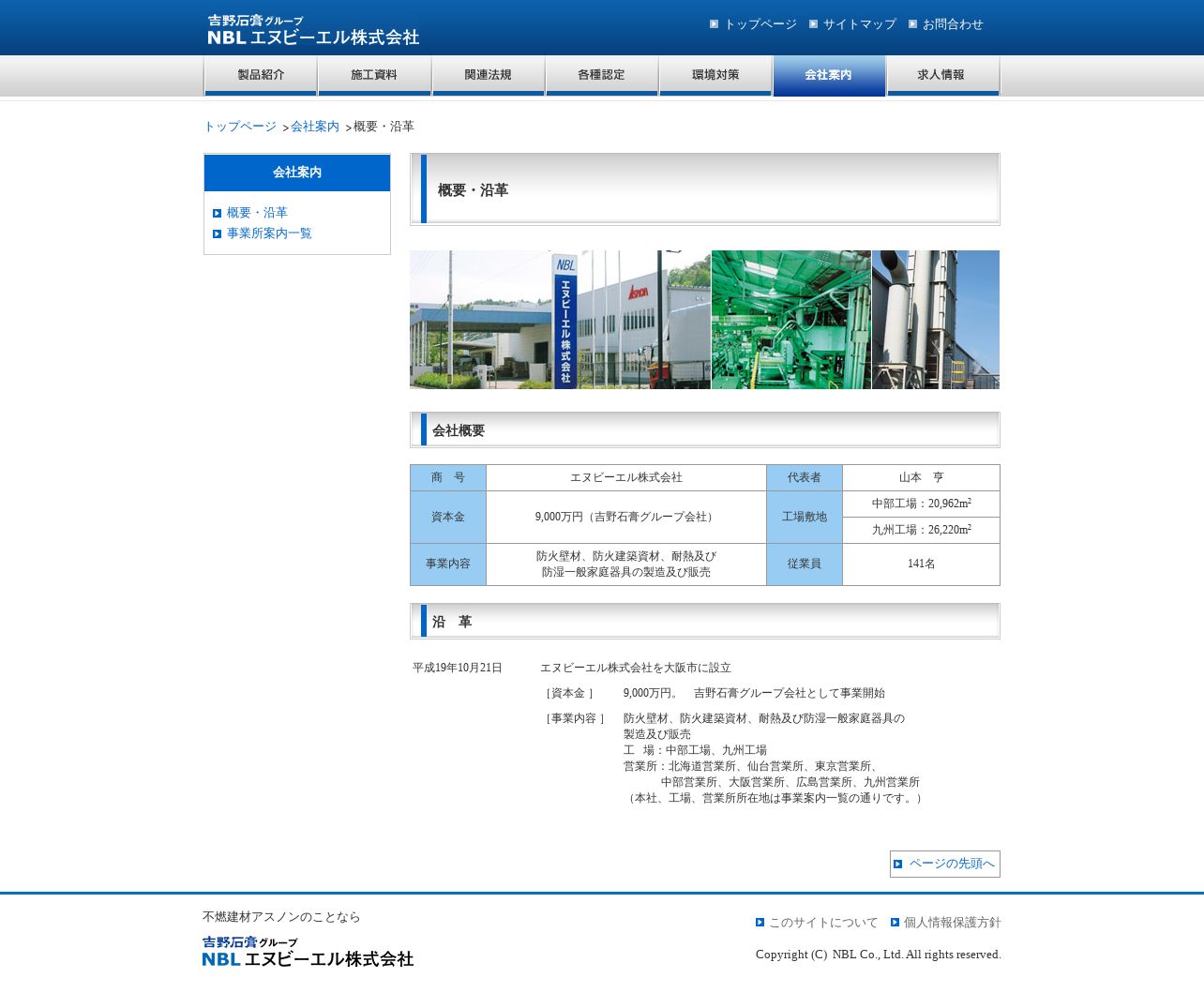Open the お問合わせ header link

click(x=953, y=24)
